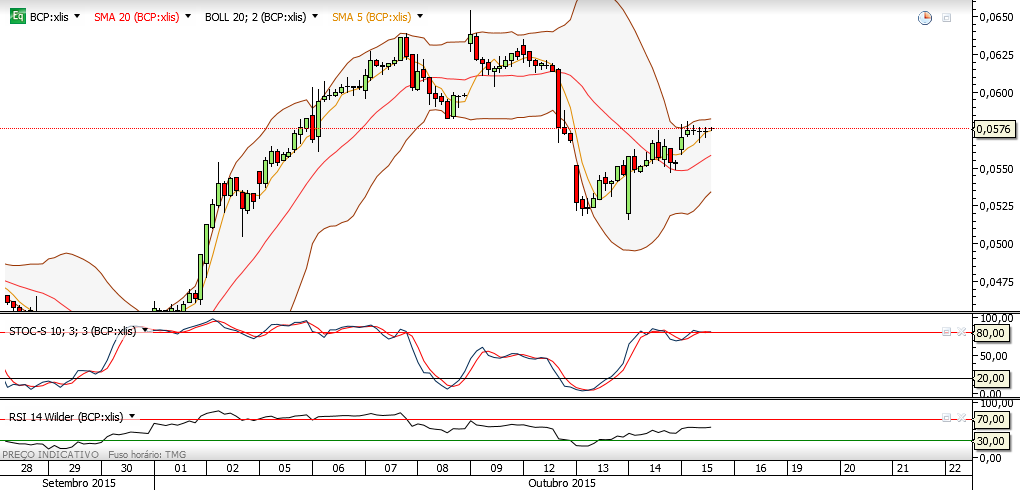The width and height of the screenshot is (1020, 490).
Task: Open the RSI 14 Wilder dropdown arrow
Action: [132, 416]
